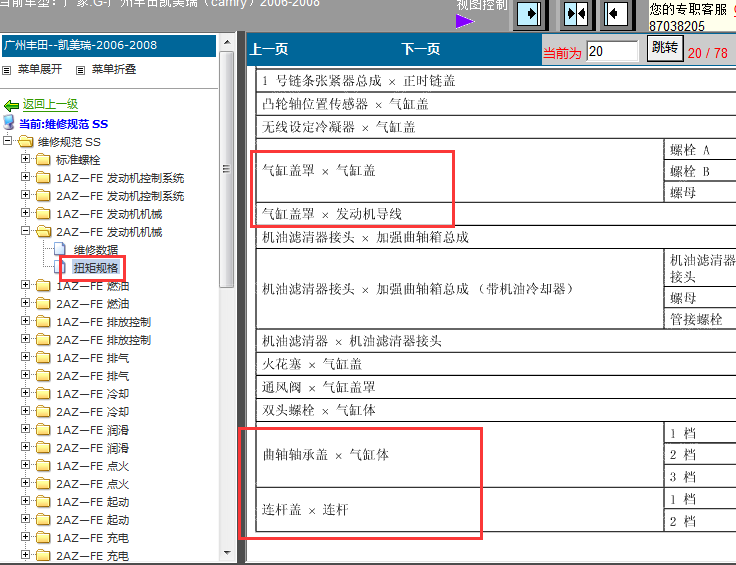Click the 气缸盖罩 × 气缸盖 table cell
This screenshot has width=736, height=565.
pos(460,171)
